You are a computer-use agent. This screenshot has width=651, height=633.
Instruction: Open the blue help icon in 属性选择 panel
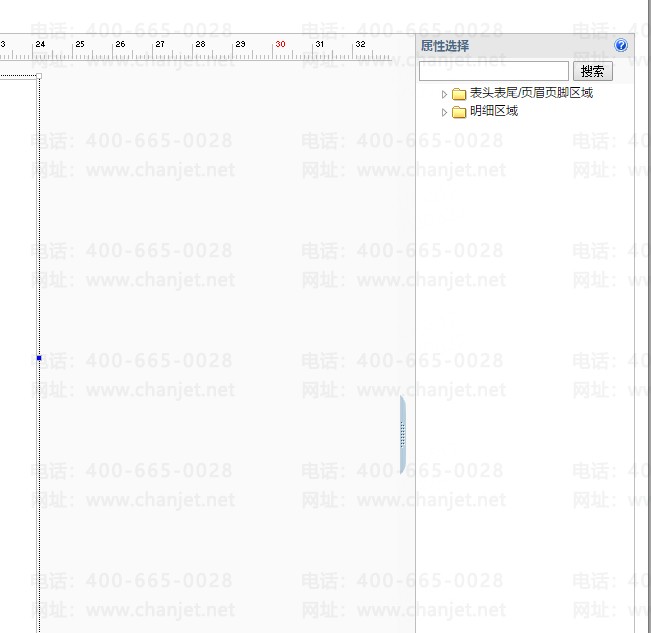click(x=621, y=45)
